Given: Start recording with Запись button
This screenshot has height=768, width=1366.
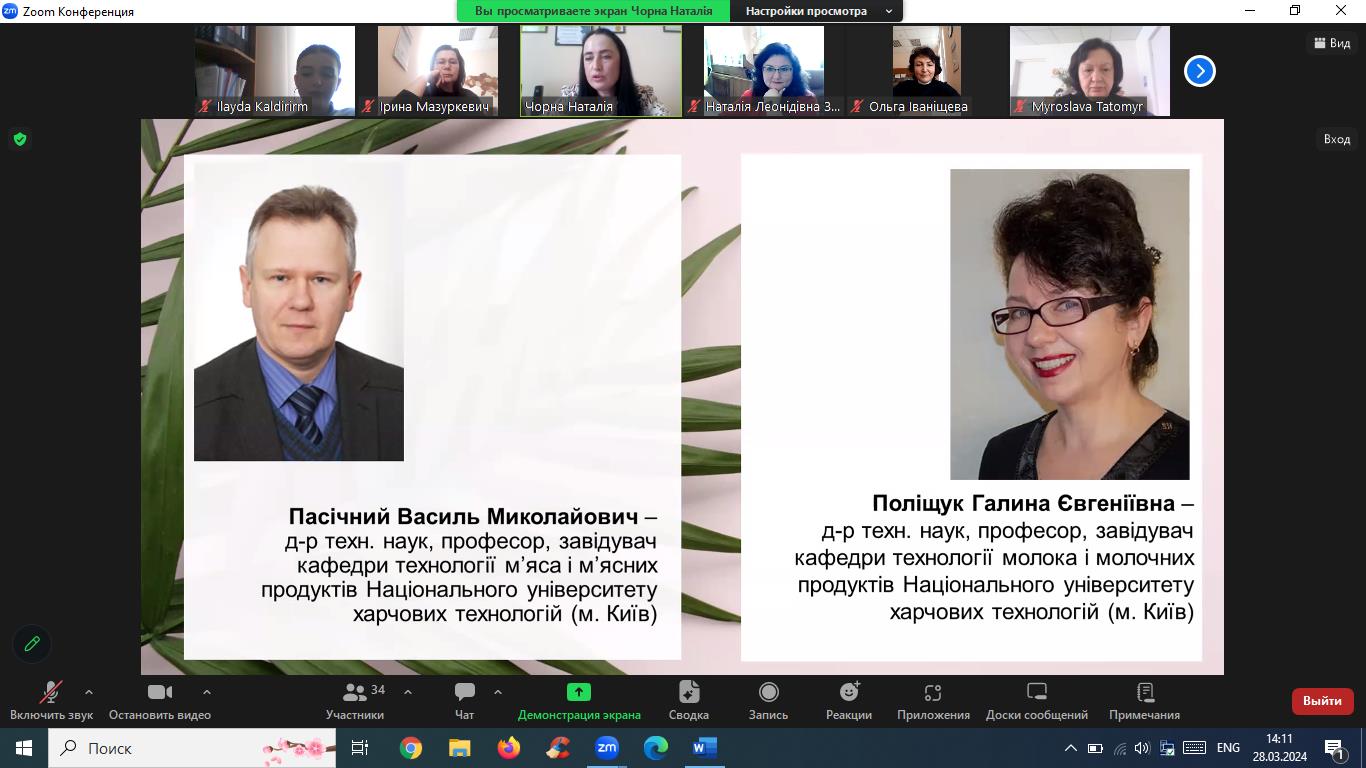Looking at the screenshot, I should [768, 692].
